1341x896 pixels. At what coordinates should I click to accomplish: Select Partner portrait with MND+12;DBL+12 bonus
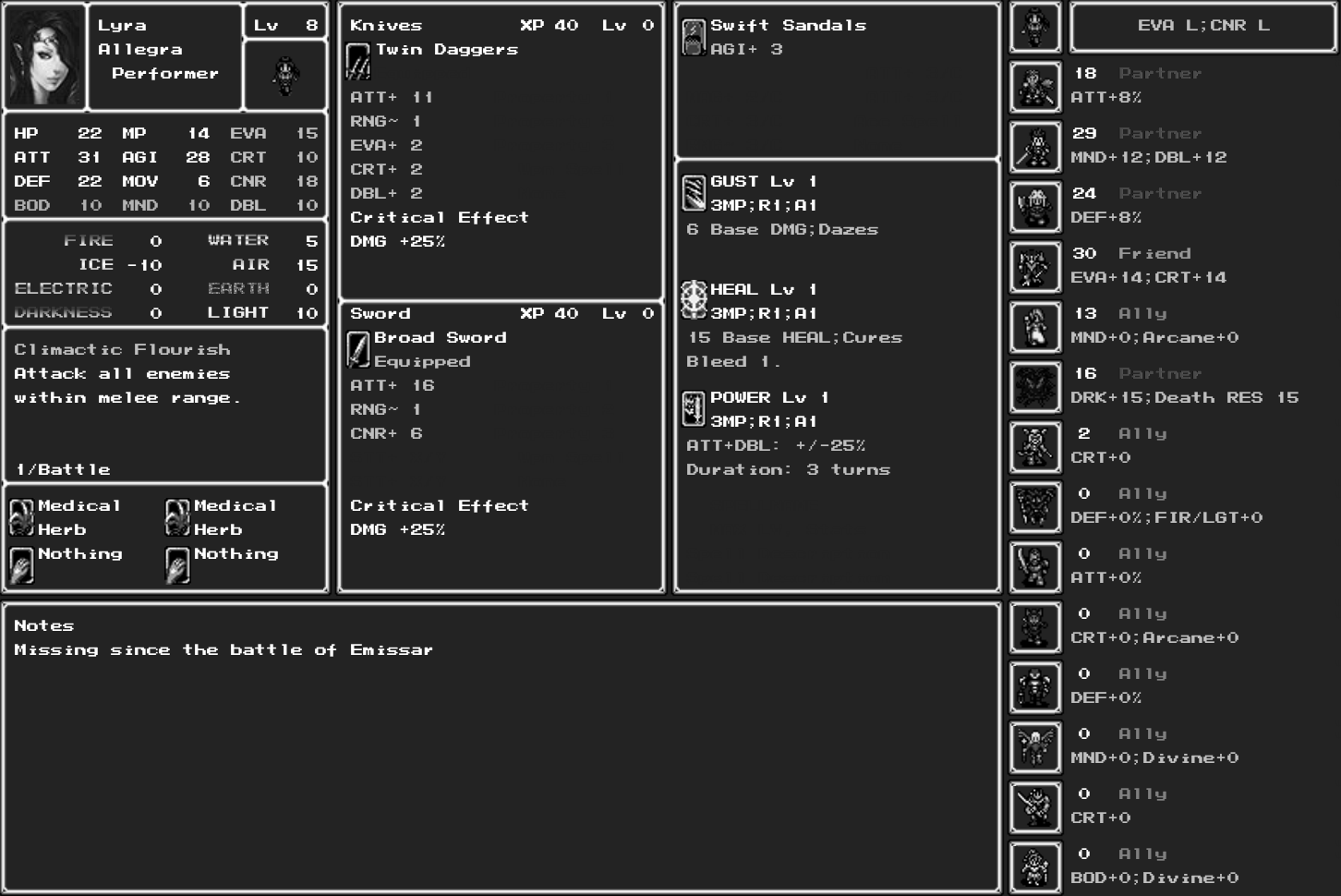tap(1034, 147)
